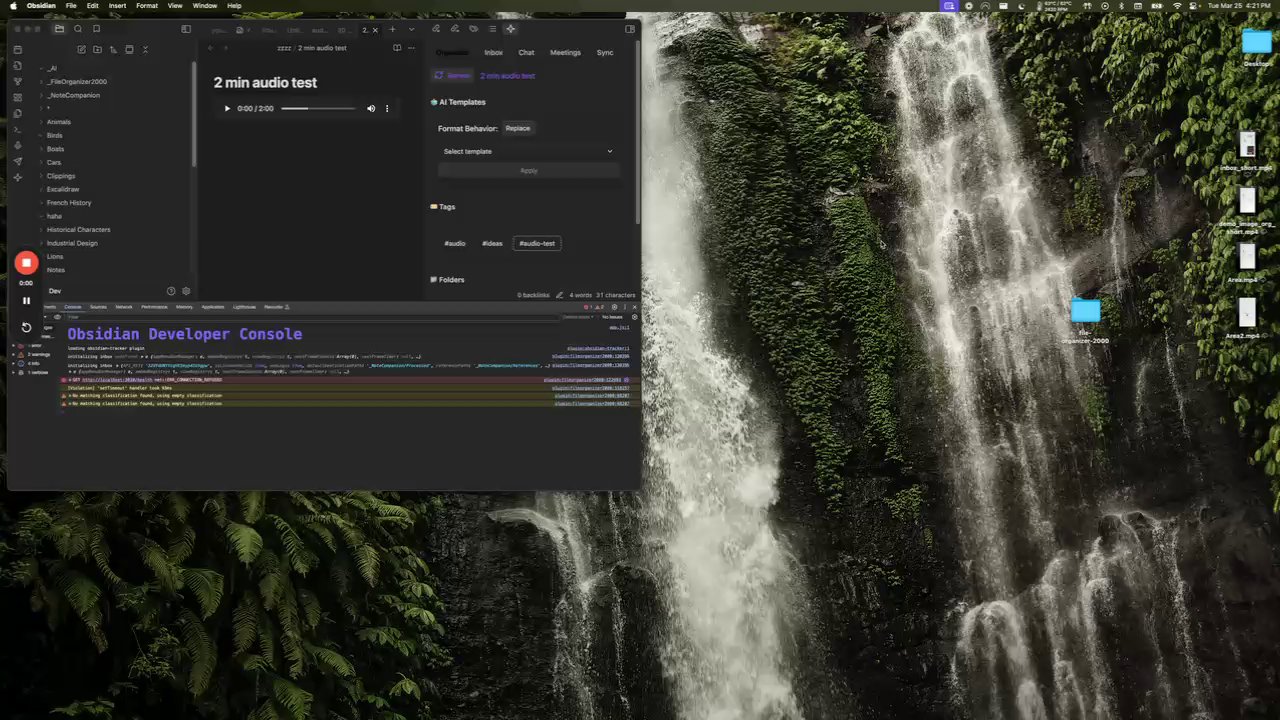Open the search magnifier in the sidebar
Screen dimensions: 1280x720
tap(78, 29)
